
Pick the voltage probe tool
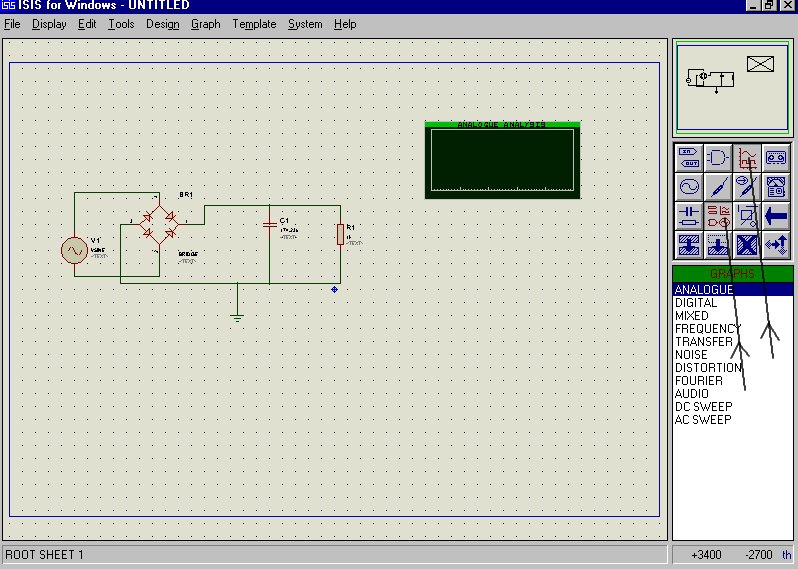click(718, 186)
